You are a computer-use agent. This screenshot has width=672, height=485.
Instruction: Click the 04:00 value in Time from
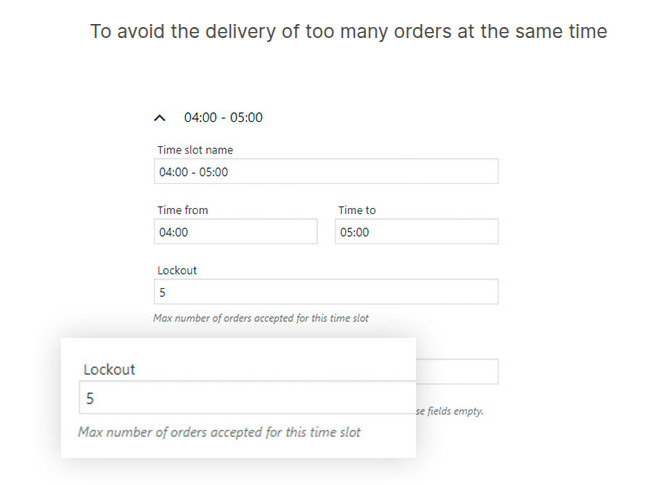point(174,232)
